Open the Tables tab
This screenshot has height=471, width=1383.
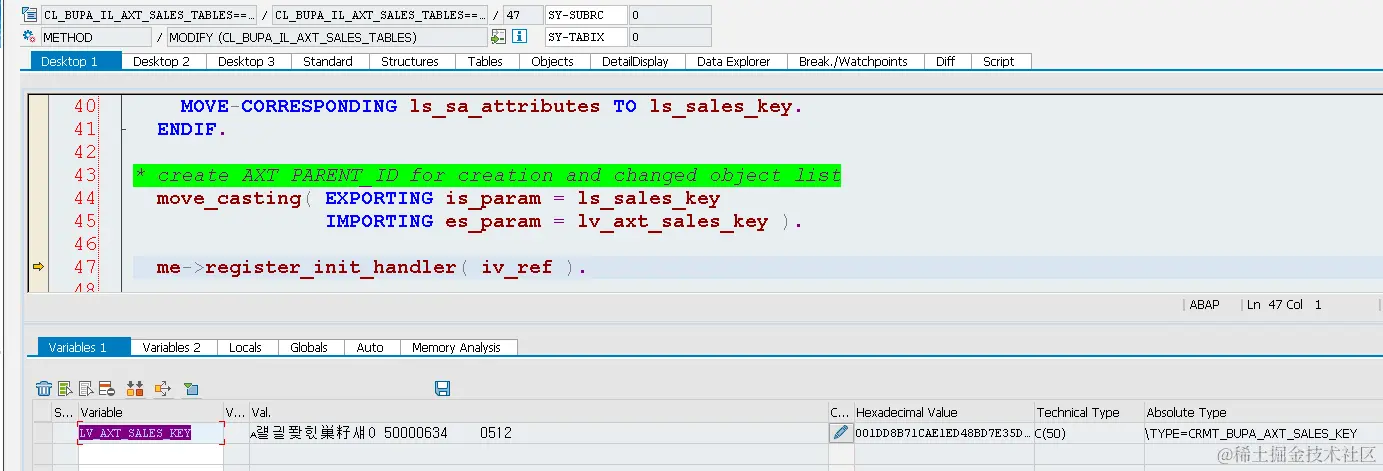(x=486, y=61)
